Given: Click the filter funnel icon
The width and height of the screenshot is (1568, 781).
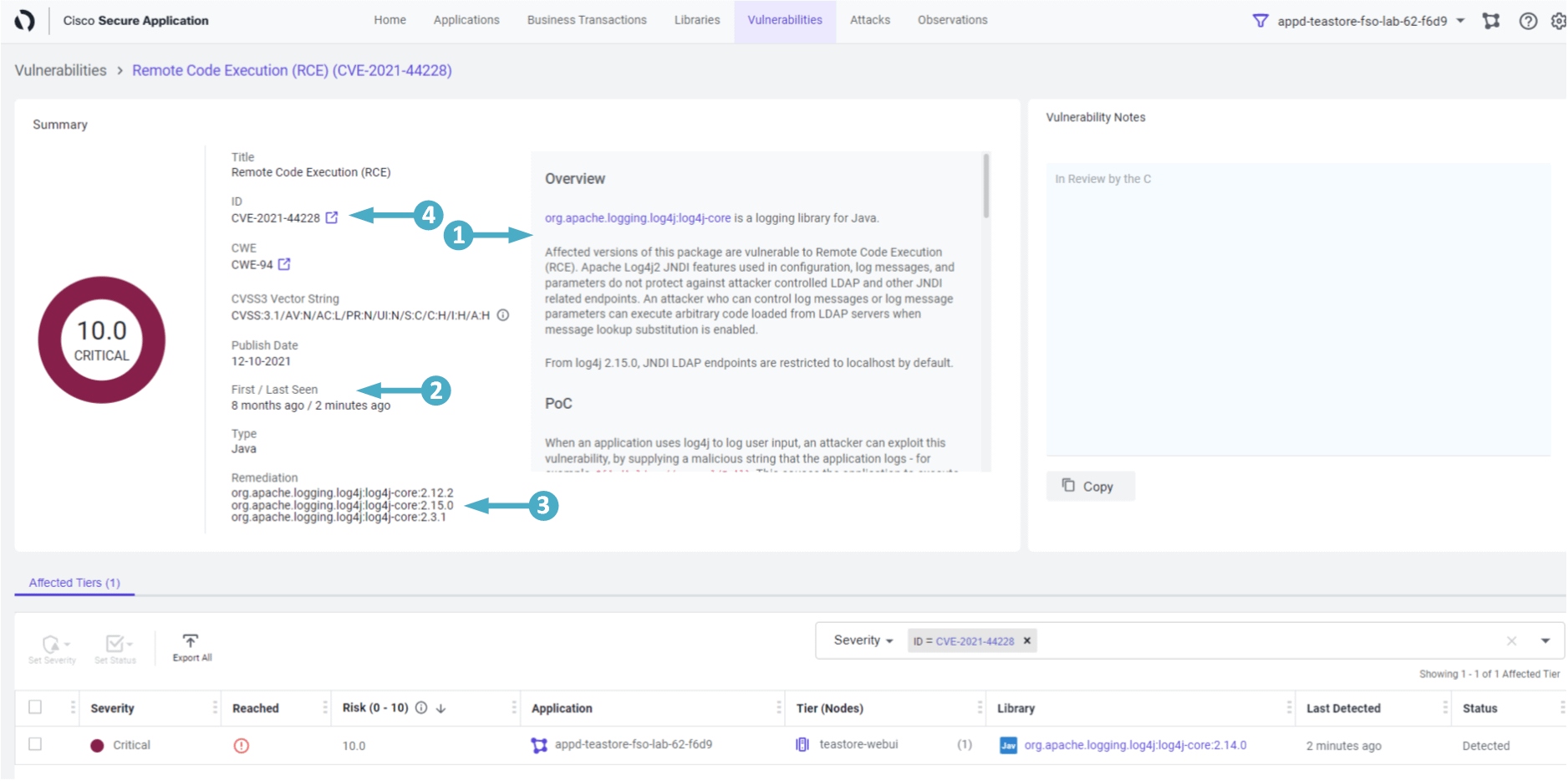Looking at the screenshot, I should 1260,21.
